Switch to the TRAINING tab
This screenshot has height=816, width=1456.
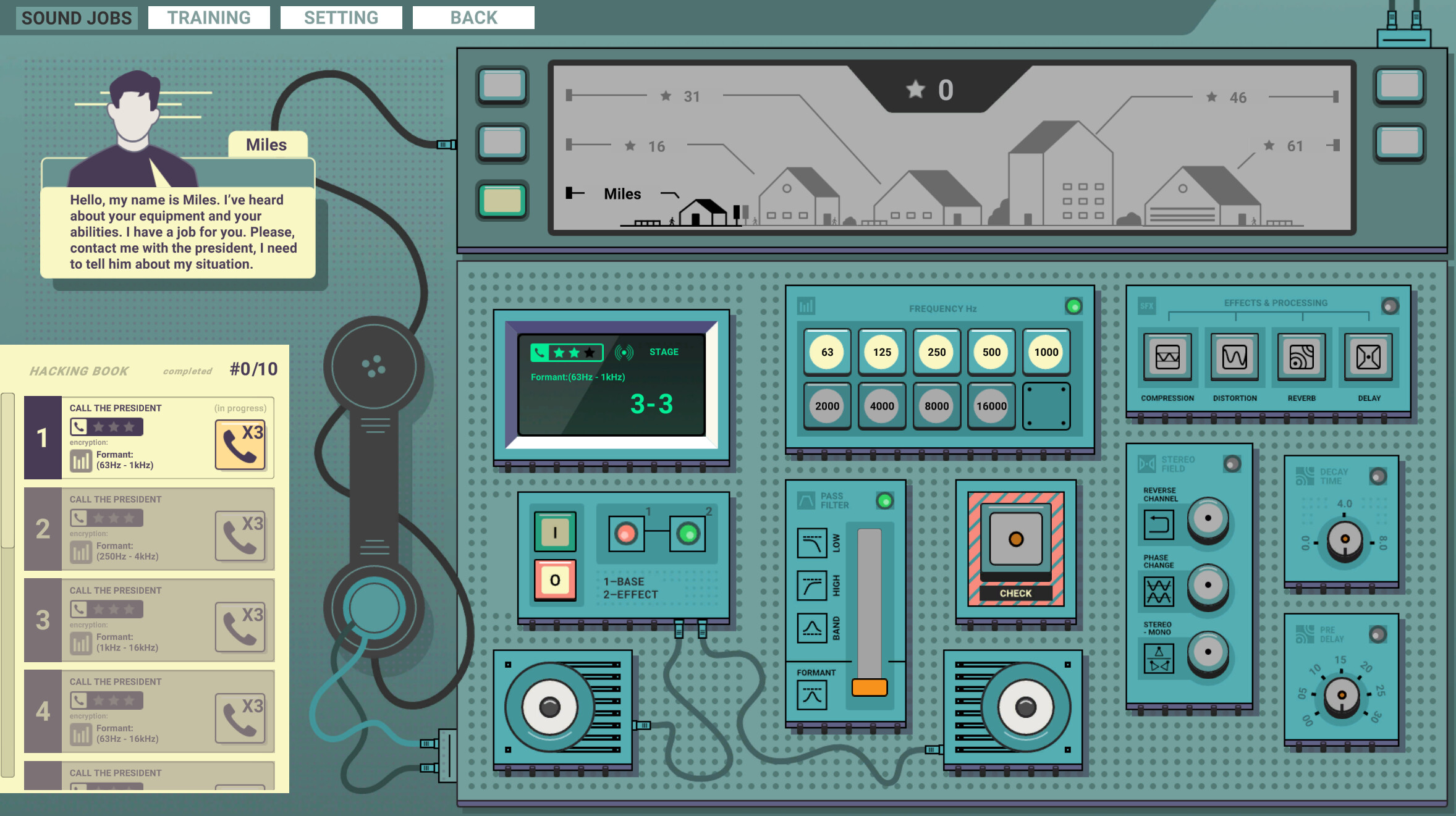[x=209, y=17]
